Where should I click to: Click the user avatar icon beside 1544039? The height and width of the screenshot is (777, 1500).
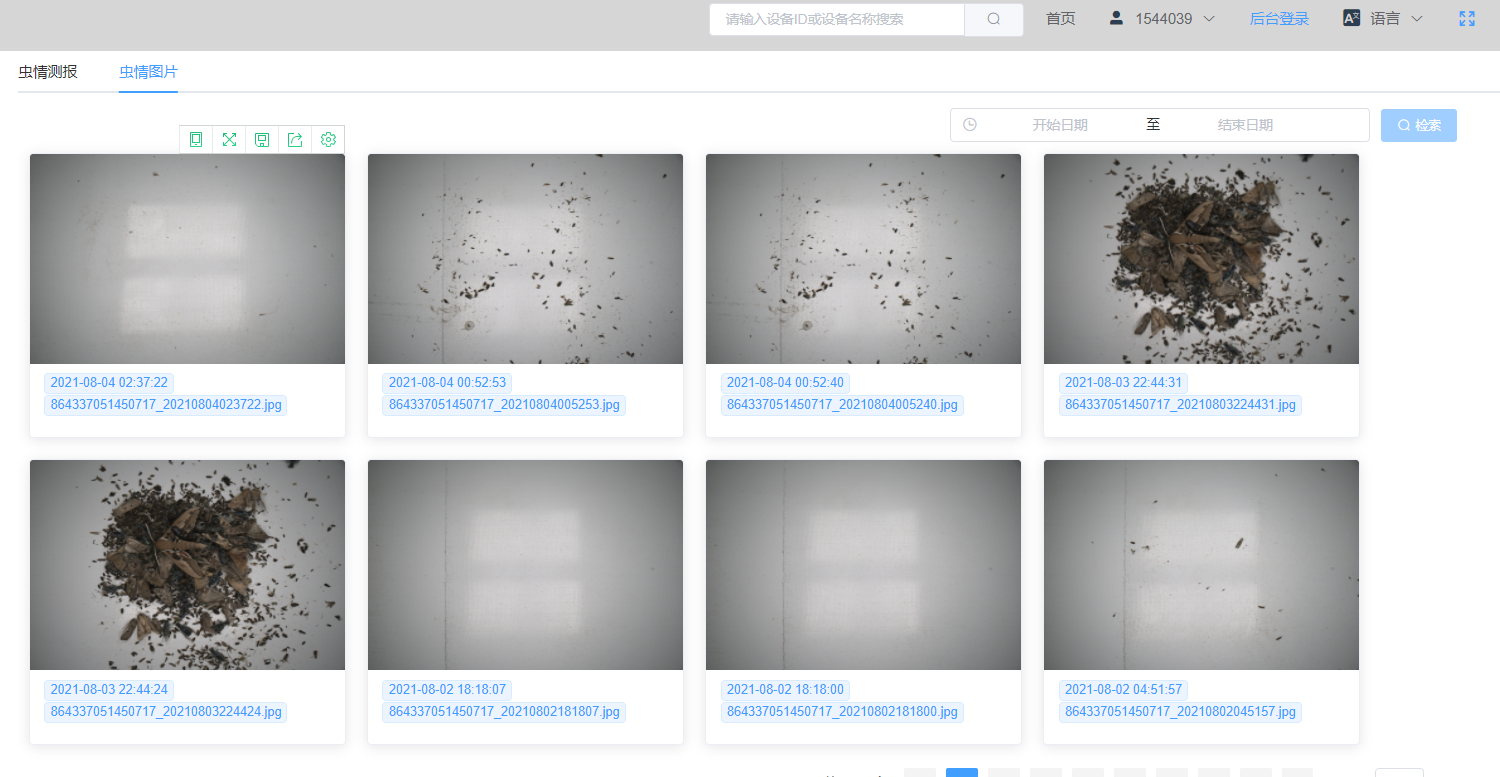(x=1117, y=18)
